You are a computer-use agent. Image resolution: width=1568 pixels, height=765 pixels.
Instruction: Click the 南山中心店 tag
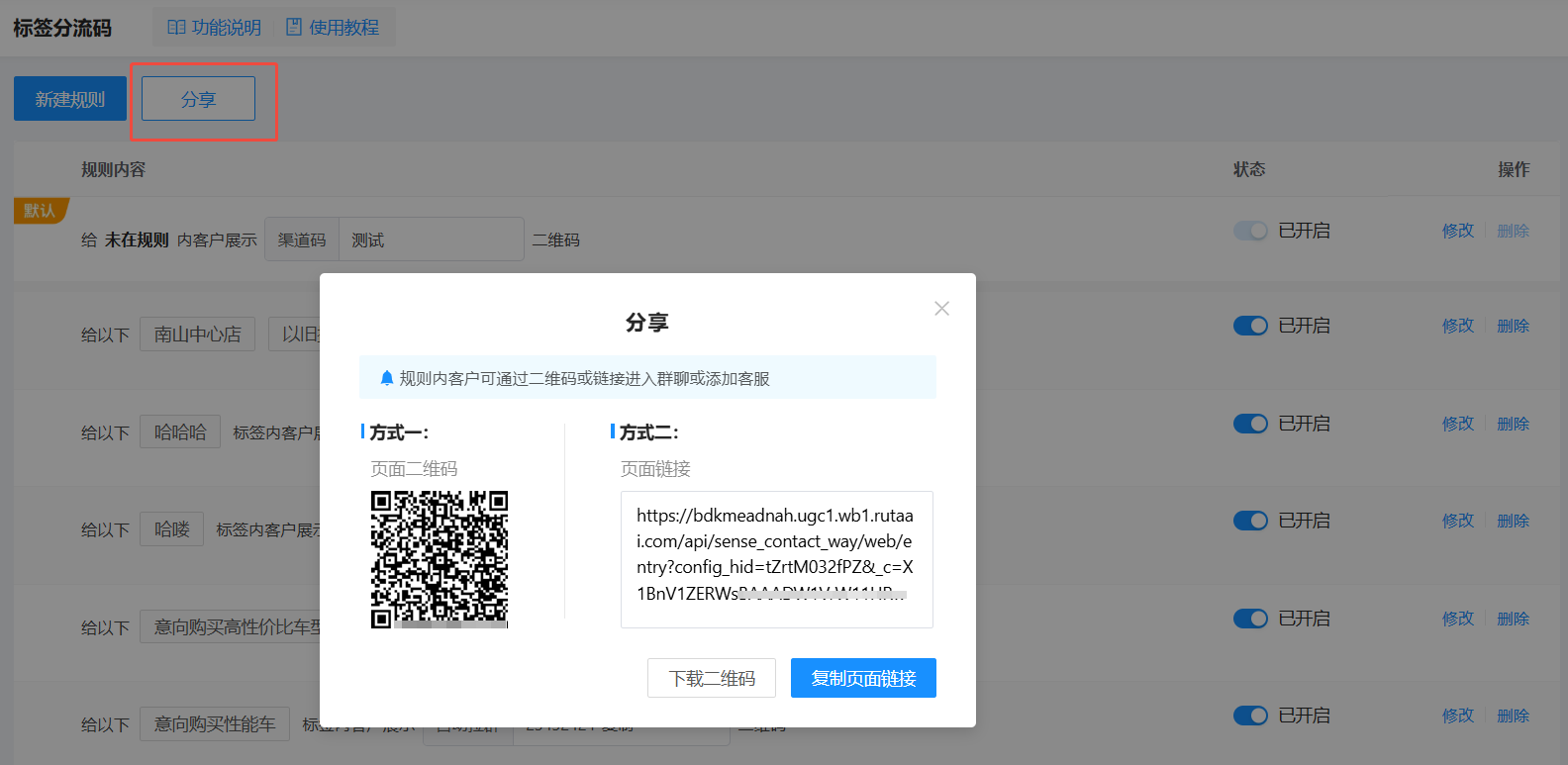coord(197,335)
